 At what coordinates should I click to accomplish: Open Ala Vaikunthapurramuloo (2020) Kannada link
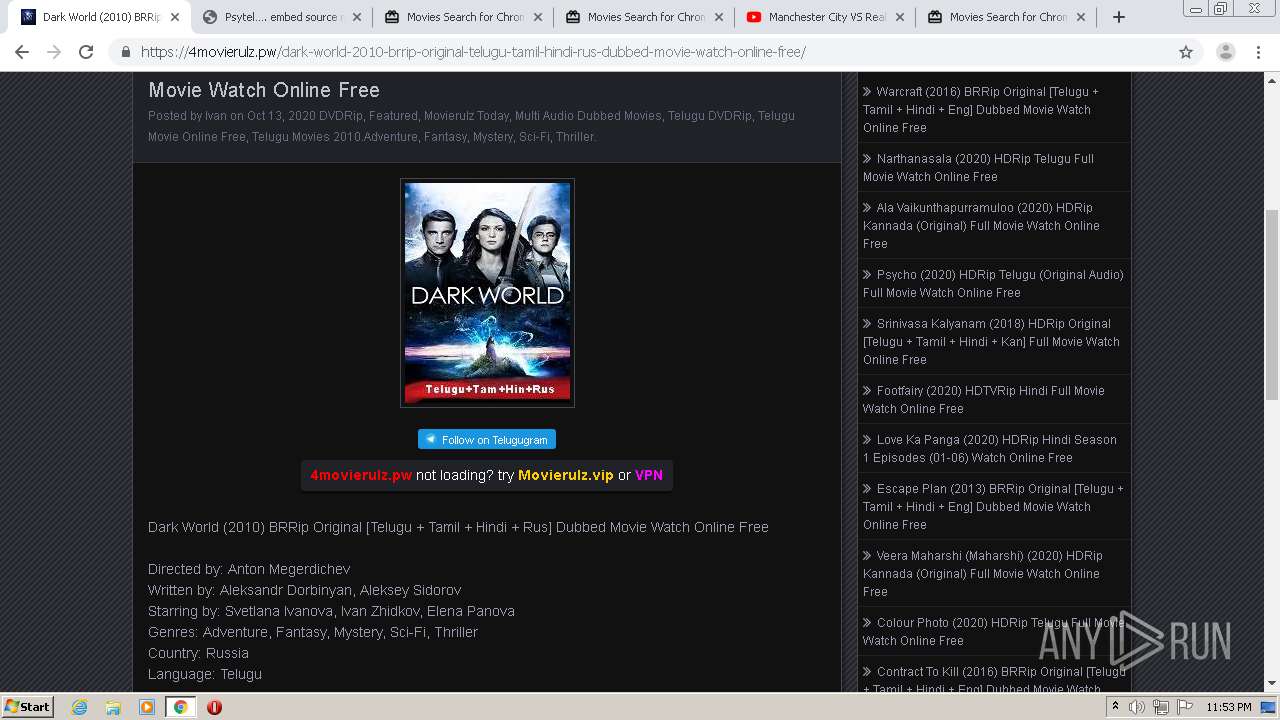pyautogui.click(x=981, y=225)
